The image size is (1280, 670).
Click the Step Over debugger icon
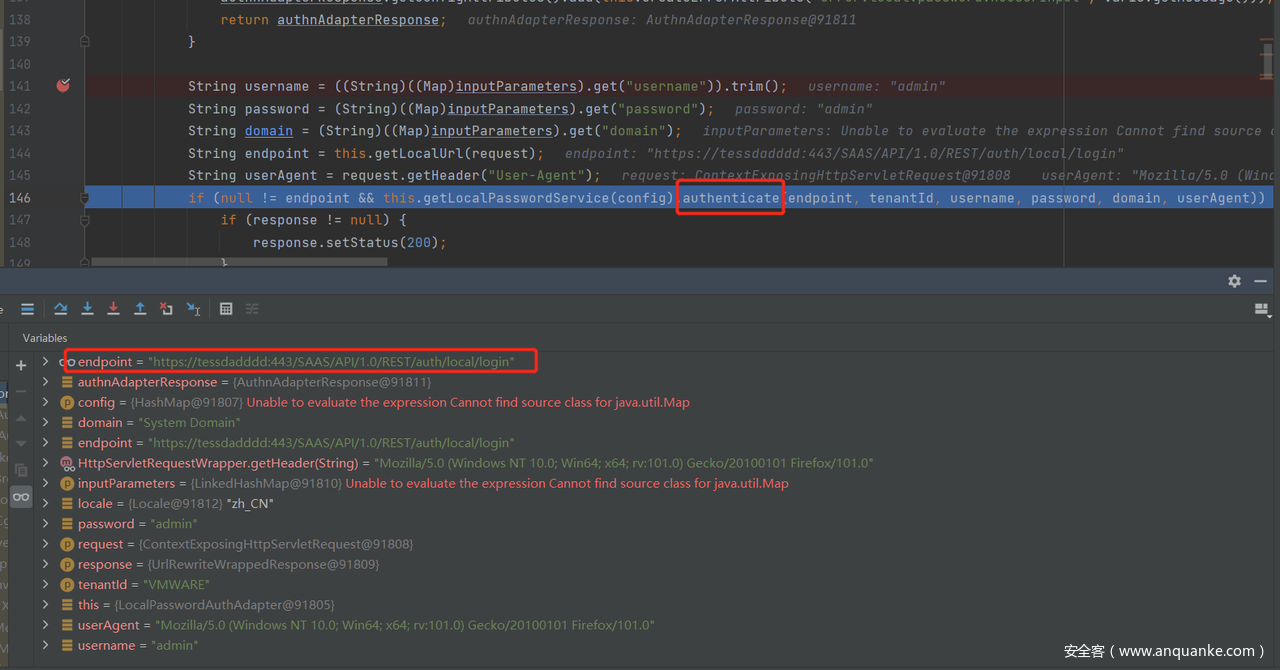(x=61, y=309)
